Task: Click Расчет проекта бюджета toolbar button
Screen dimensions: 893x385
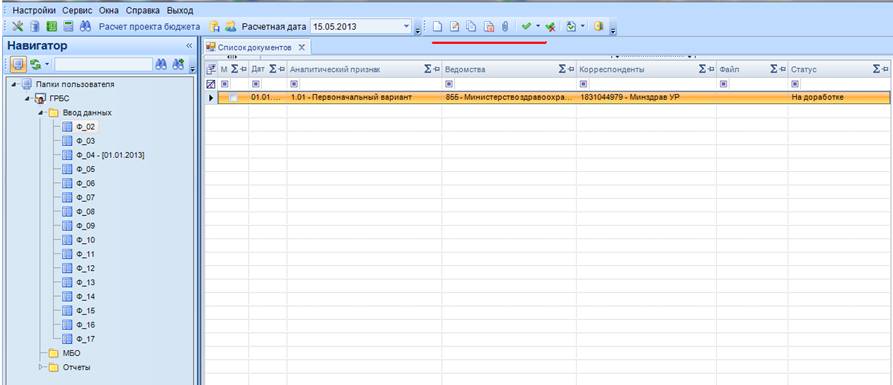Action: point(149,26)
